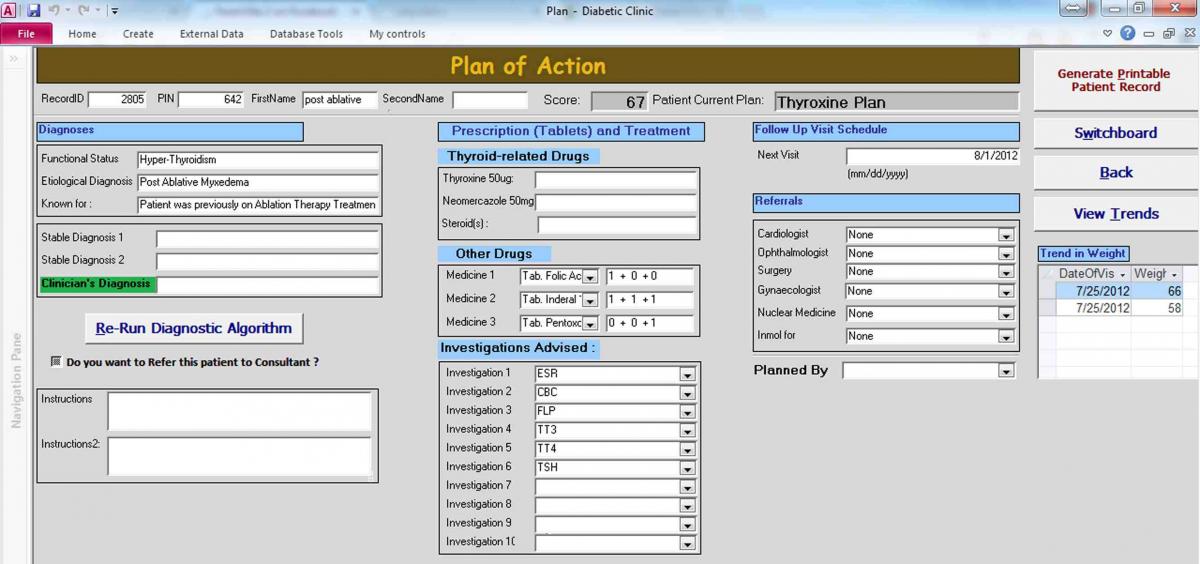This screenshot has height=564, width=1200.
Task: Click the Next Visit date field
Action: tap(932, 156)
